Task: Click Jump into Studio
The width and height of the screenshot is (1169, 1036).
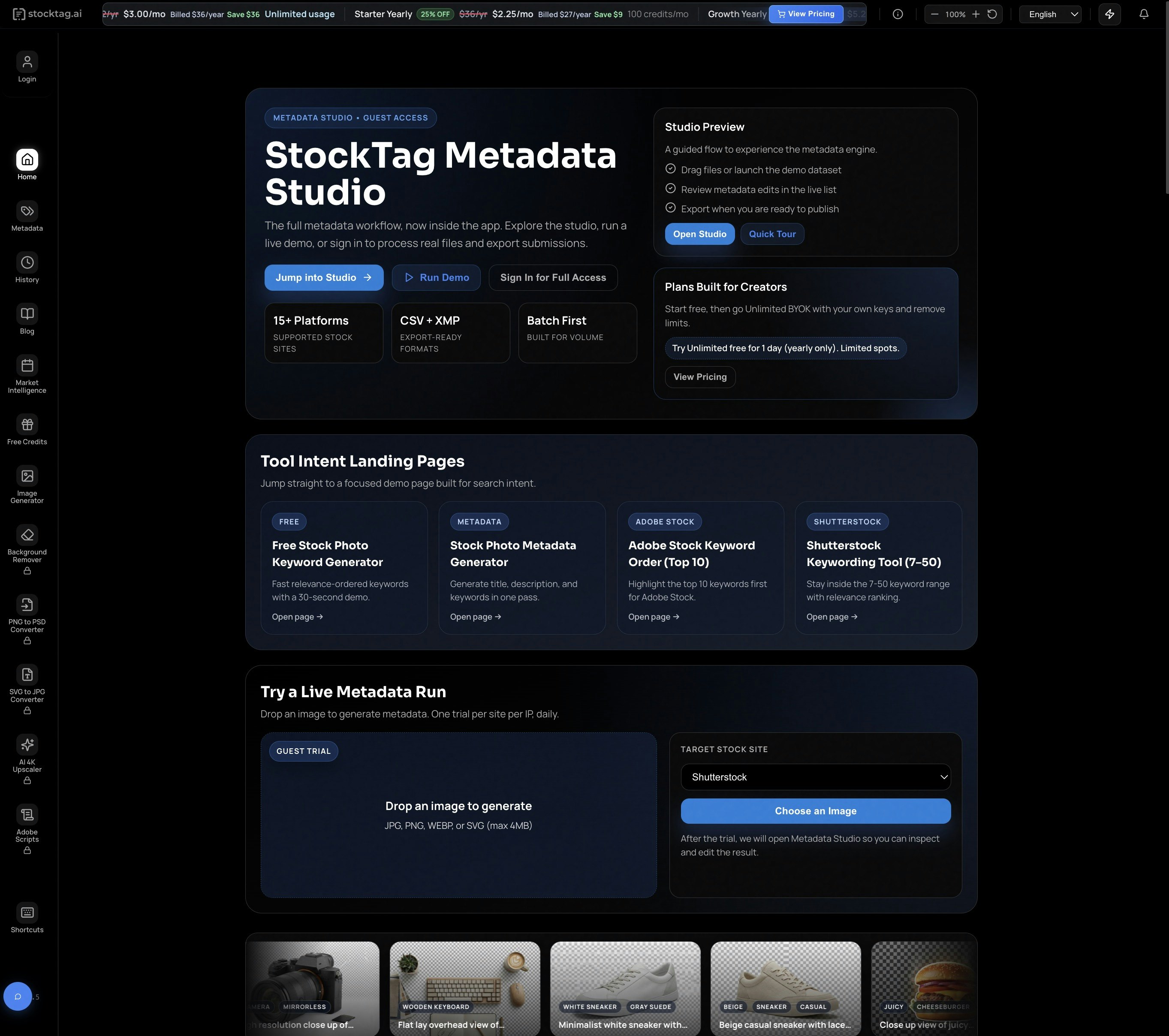Action: pos(323,277)
